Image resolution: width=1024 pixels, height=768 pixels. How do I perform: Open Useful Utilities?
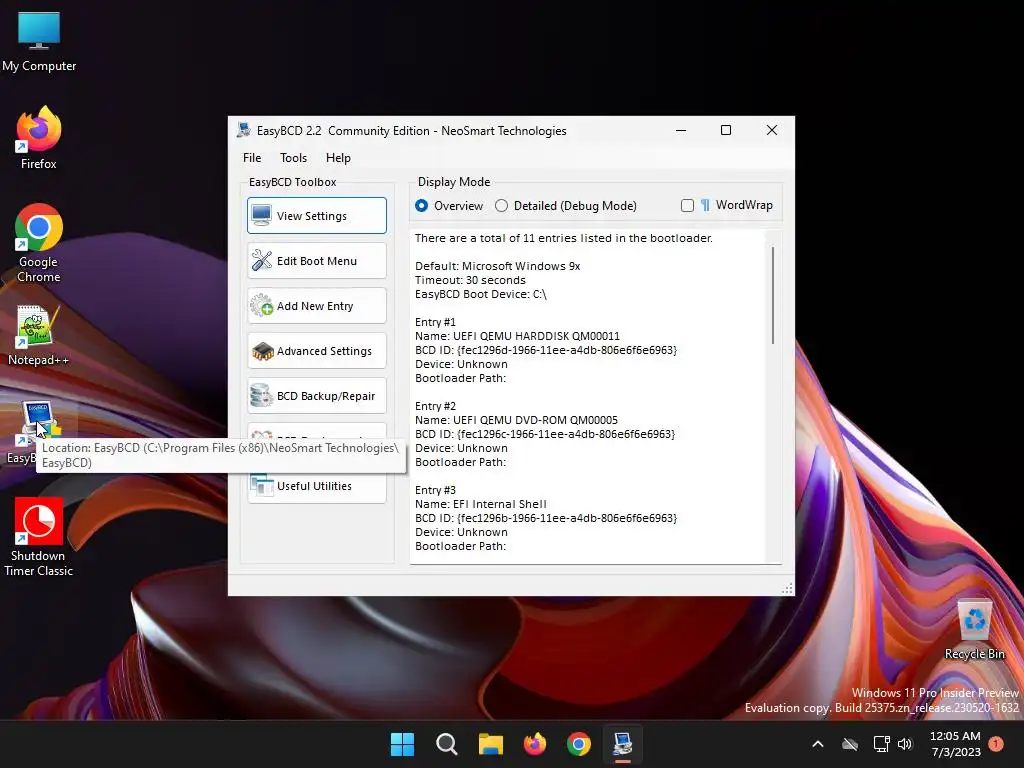317,485
